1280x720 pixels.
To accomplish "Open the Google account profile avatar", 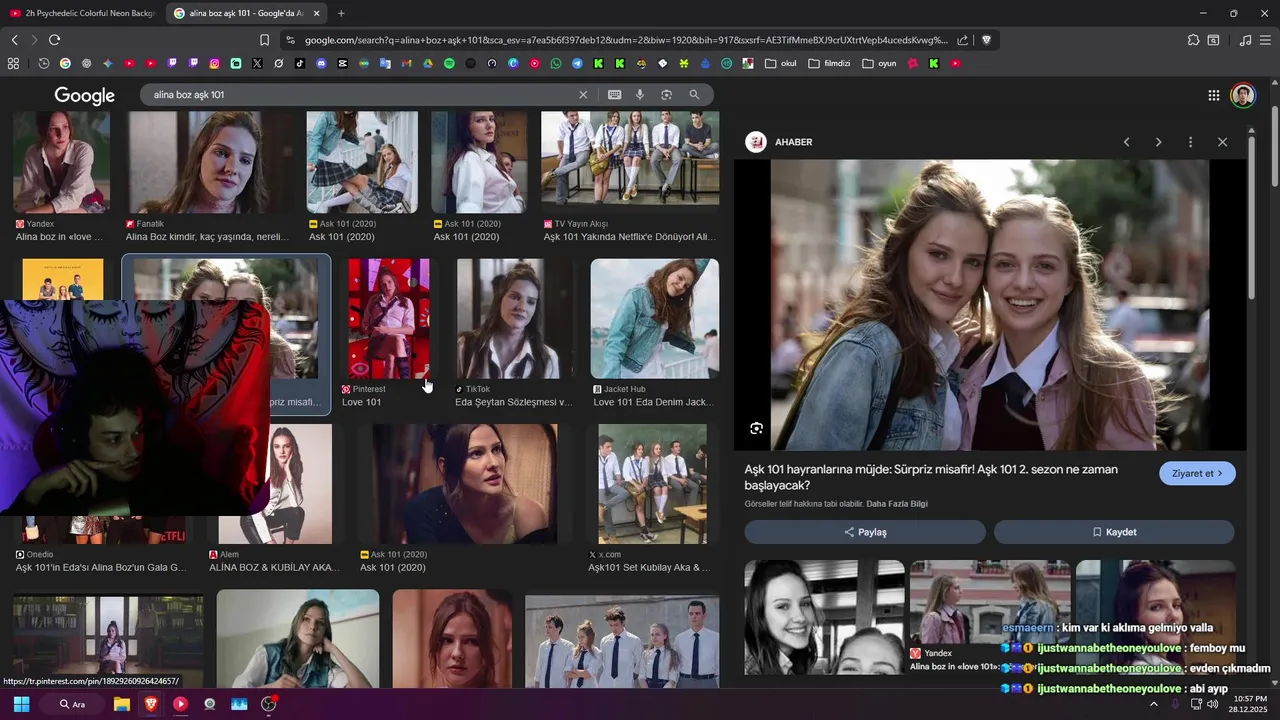I will pos(1243,95).
